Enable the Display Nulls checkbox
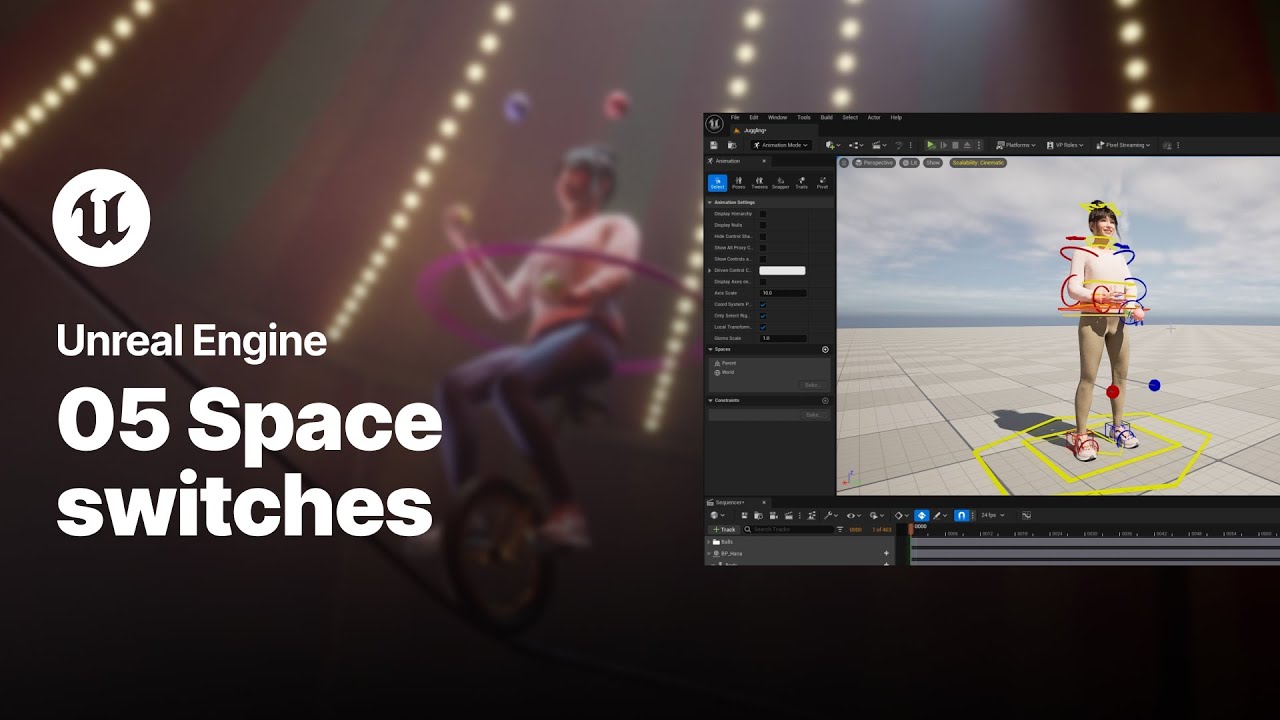 pos(763,225)
